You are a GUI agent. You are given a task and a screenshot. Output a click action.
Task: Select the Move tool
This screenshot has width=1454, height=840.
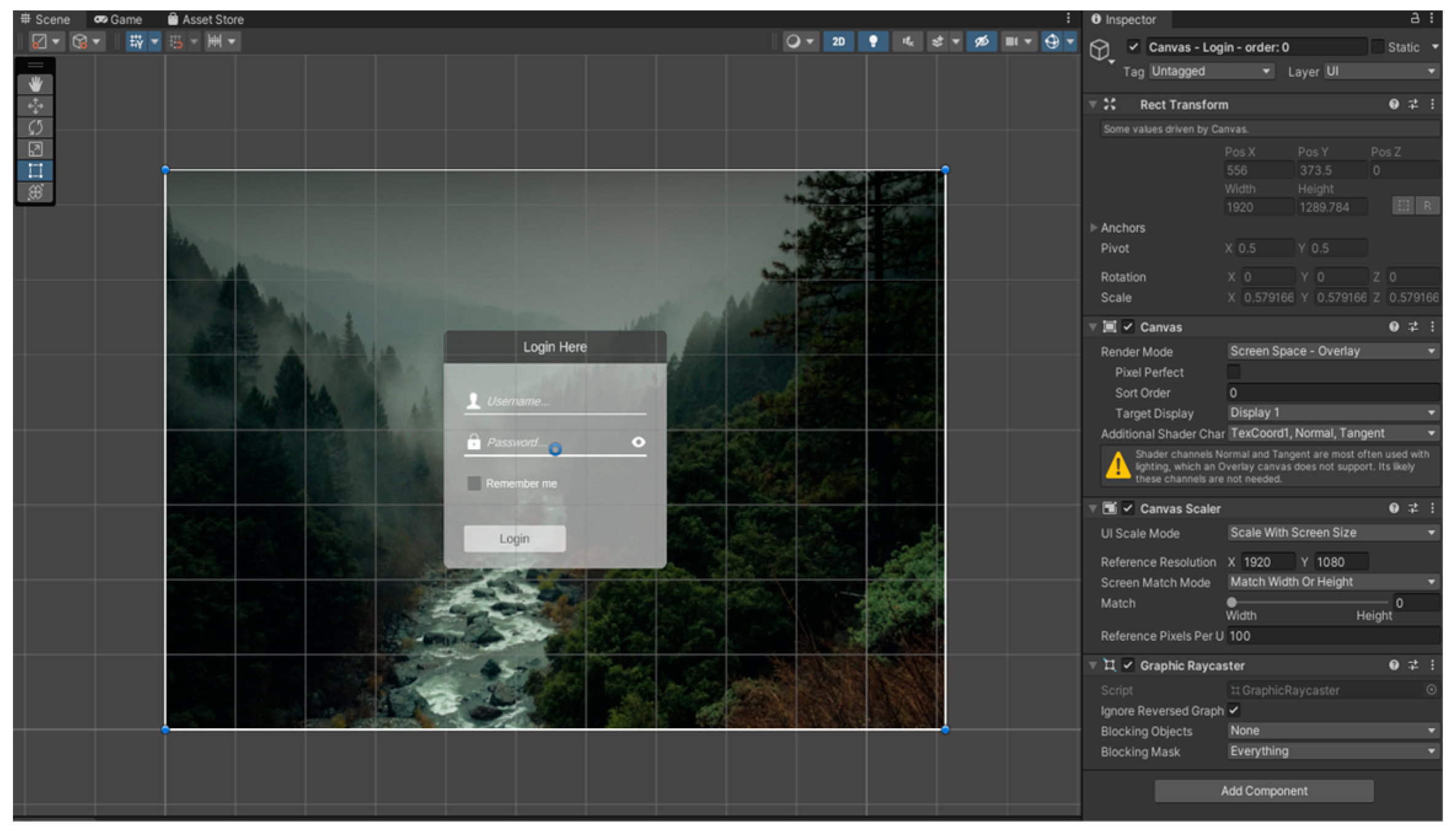(x=35, y=106)
